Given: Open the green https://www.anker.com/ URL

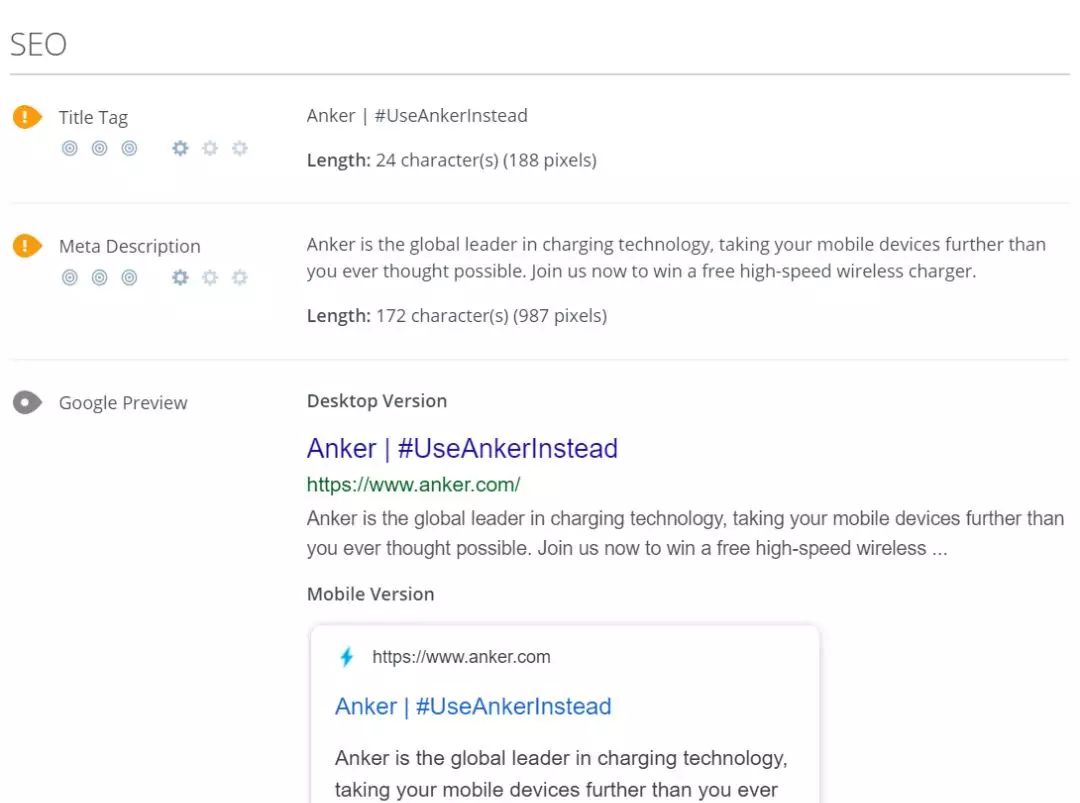Looking at the screenshot, I should [x=413, y=485].
